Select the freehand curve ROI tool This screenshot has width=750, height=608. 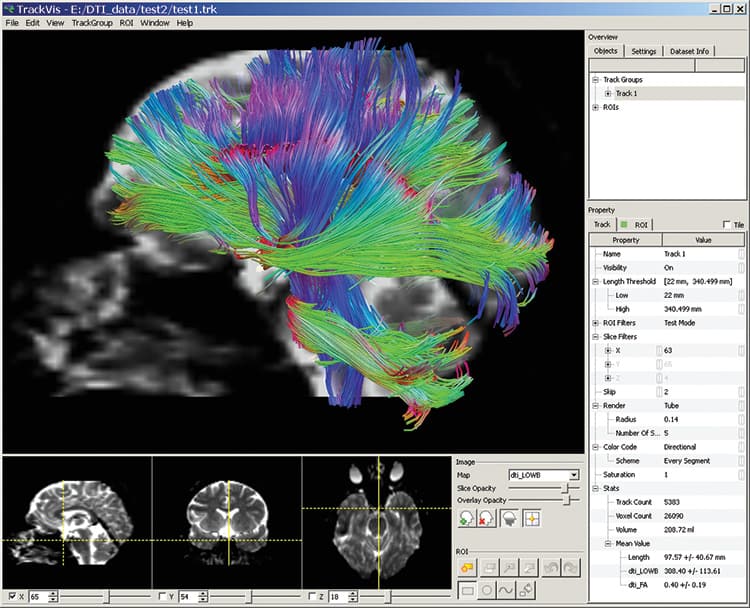tap(506, 590)
